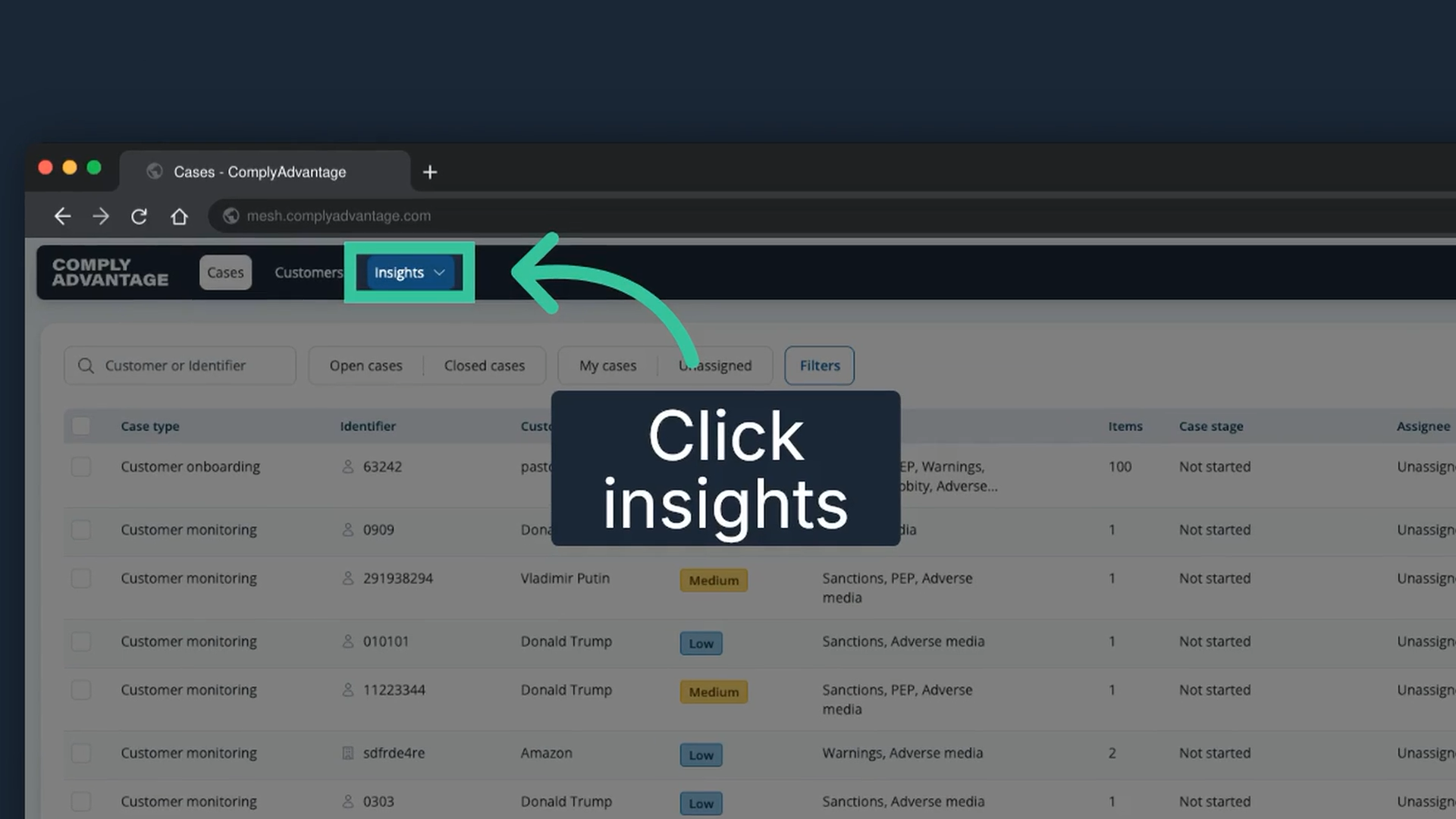Click the ComplyAdvantage logo
This screenshot has height=819, width=1456.
coord(110,272)
